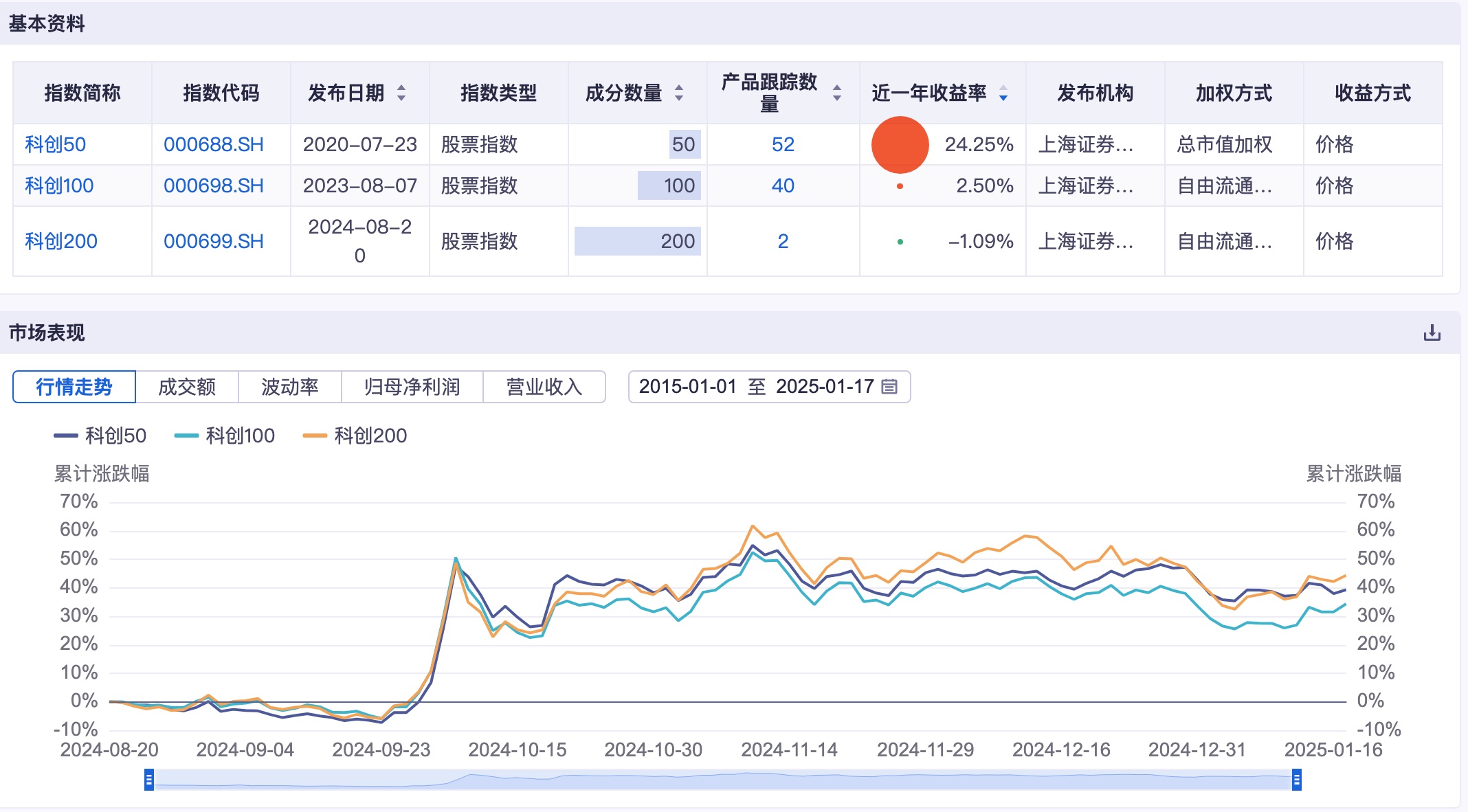Open the calendar icon next to date range

(889, 387)
